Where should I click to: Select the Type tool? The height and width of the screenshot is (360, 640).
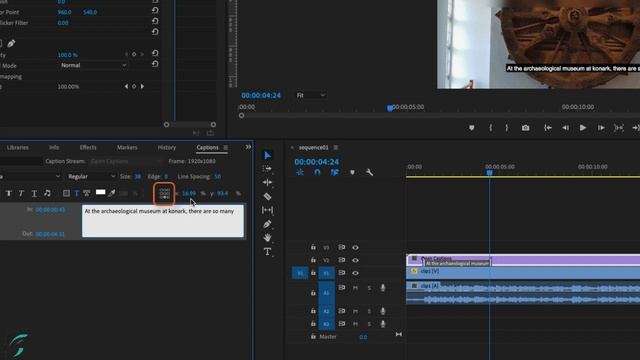(267, 251)
